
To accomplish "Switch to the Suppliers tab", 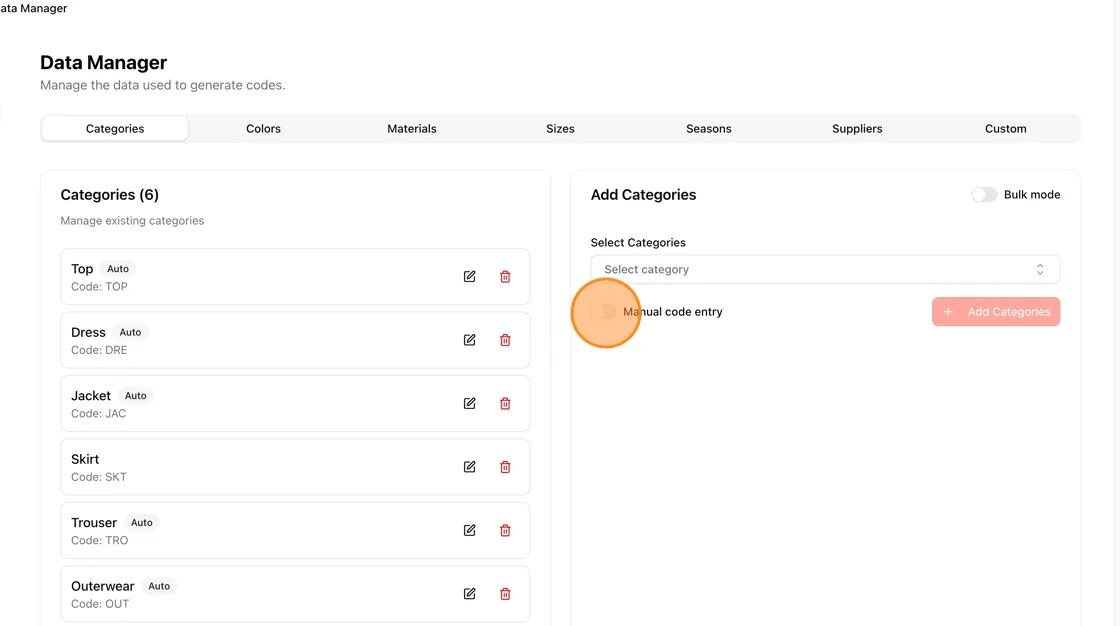I will point(857,129).
